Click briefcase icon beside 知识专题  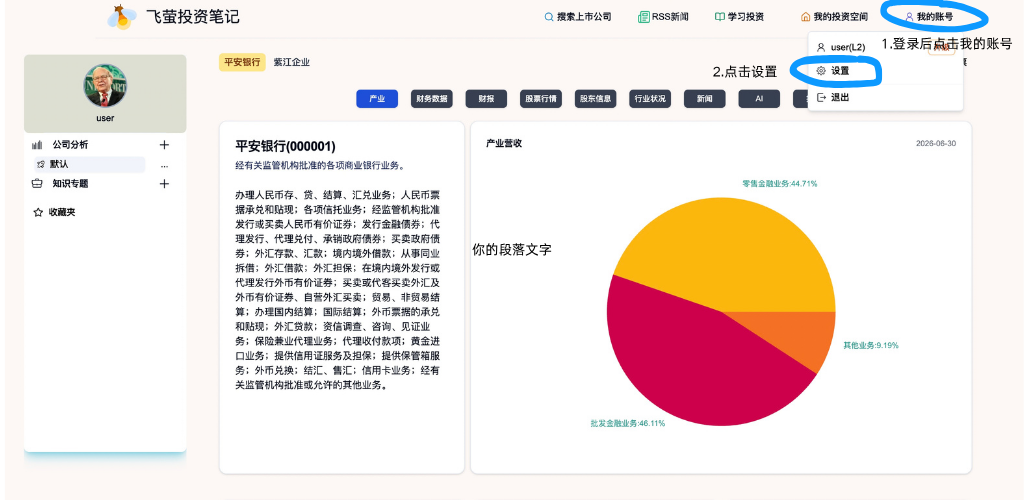[37, 183]
